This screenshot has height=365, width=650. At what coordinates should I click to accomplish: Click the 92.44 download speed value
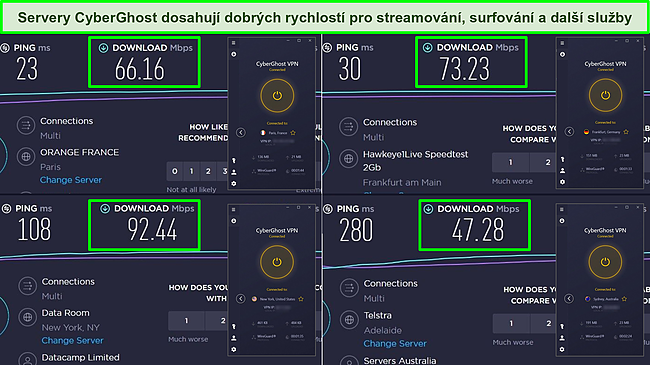tap(152, 229)
